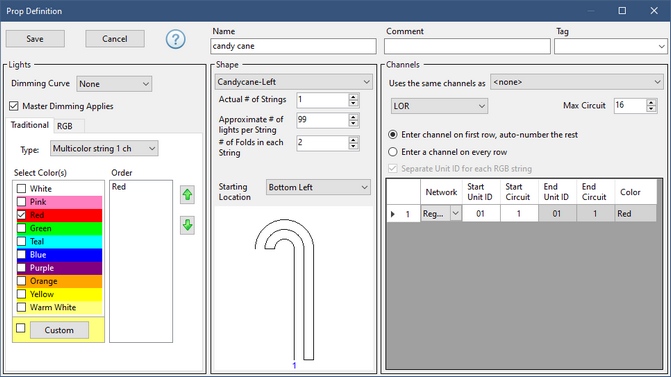Check the Pink color checkbox

(x=21, y=202)
